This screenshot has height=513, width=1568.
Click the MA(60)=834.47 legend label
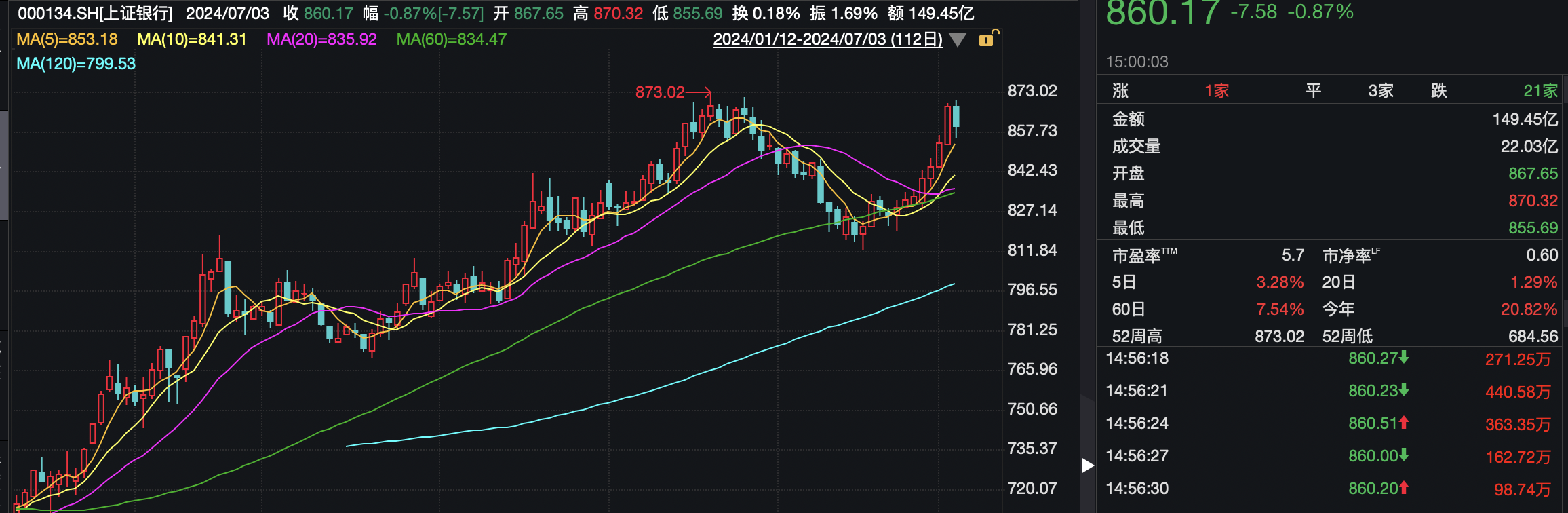tap(452, 39)
